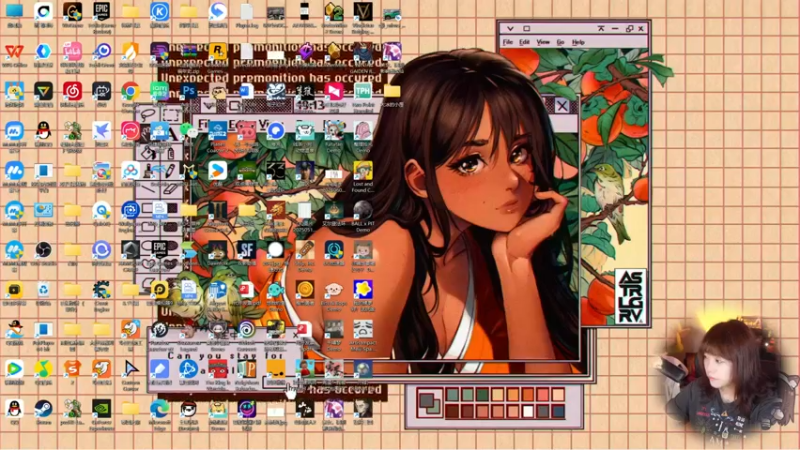Launch WPS Office shortcut
Image resolution: width=800 pixels, height=450 pixels.
[14, 52]
